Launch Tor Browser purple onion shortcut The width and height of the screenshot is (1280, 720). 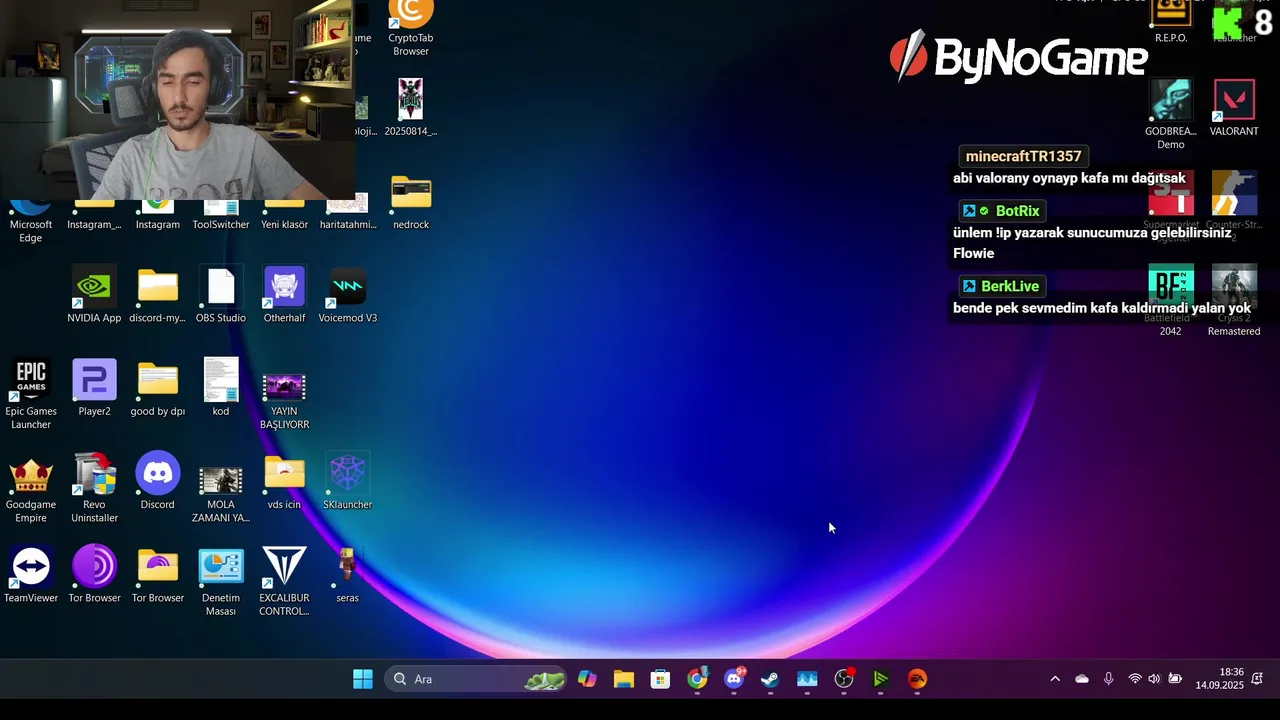[x=94, y=575]
